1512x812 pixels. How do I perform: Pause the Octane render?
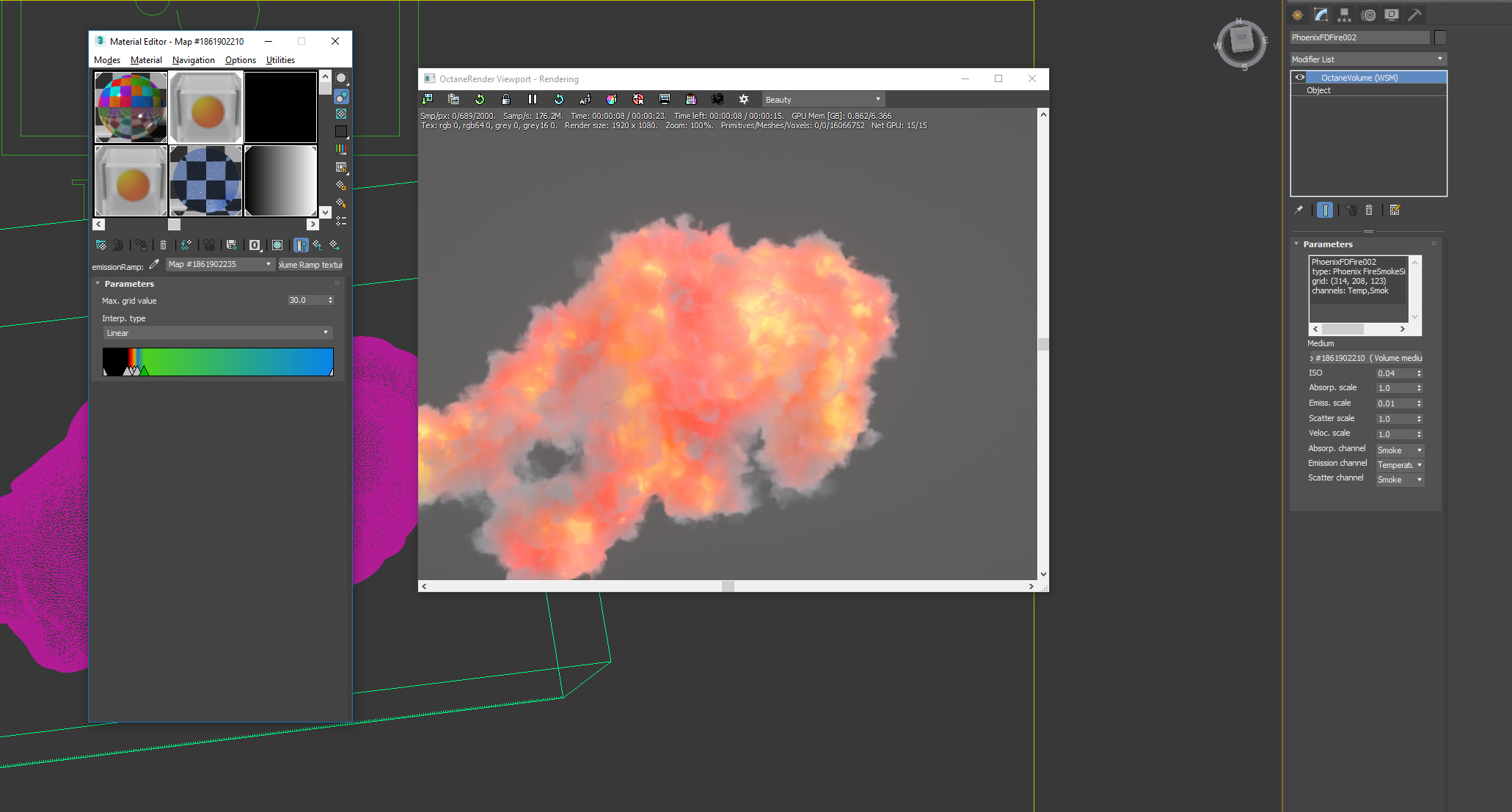[x=533, y=99]
